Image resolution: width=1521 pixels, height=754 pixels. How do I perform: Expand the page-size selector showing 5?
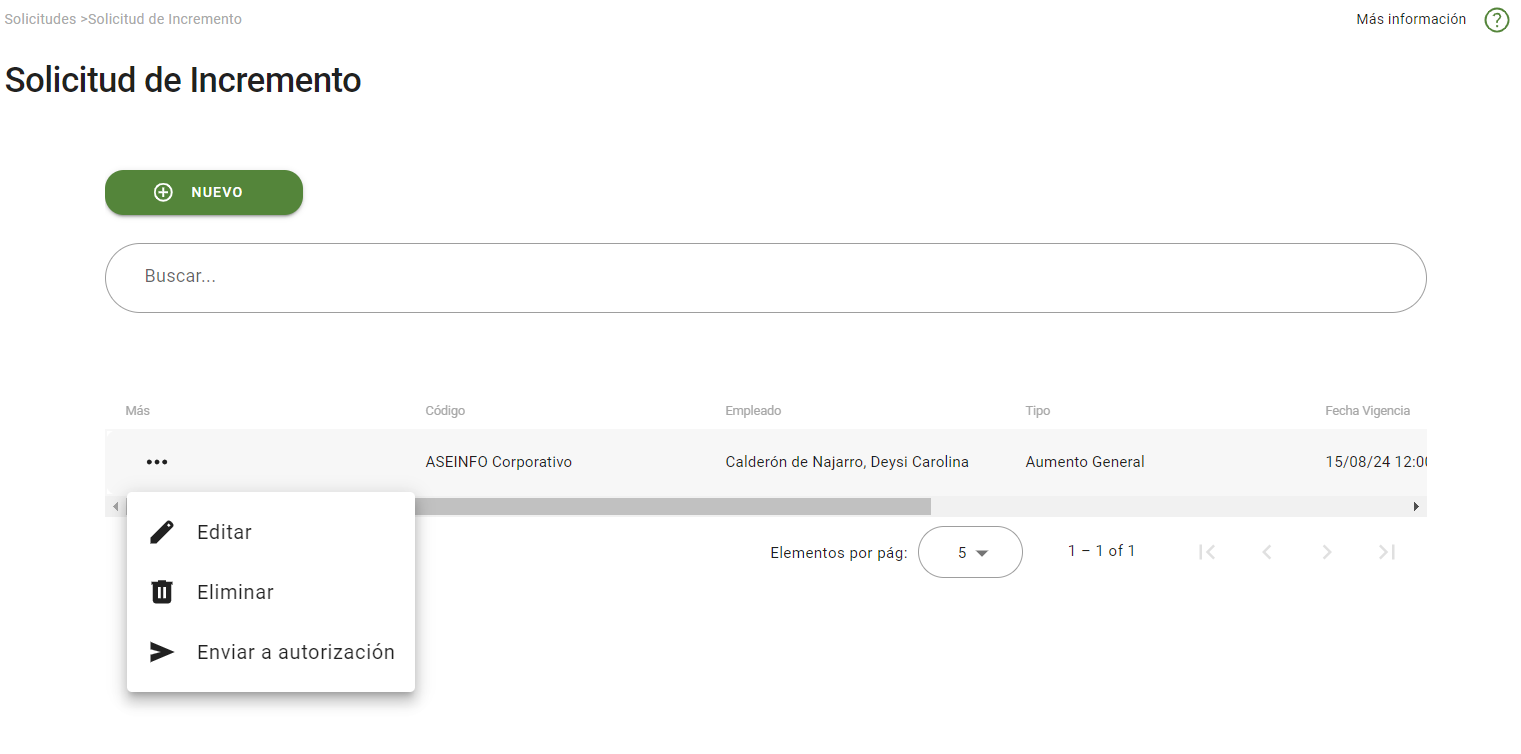(970, 551)
